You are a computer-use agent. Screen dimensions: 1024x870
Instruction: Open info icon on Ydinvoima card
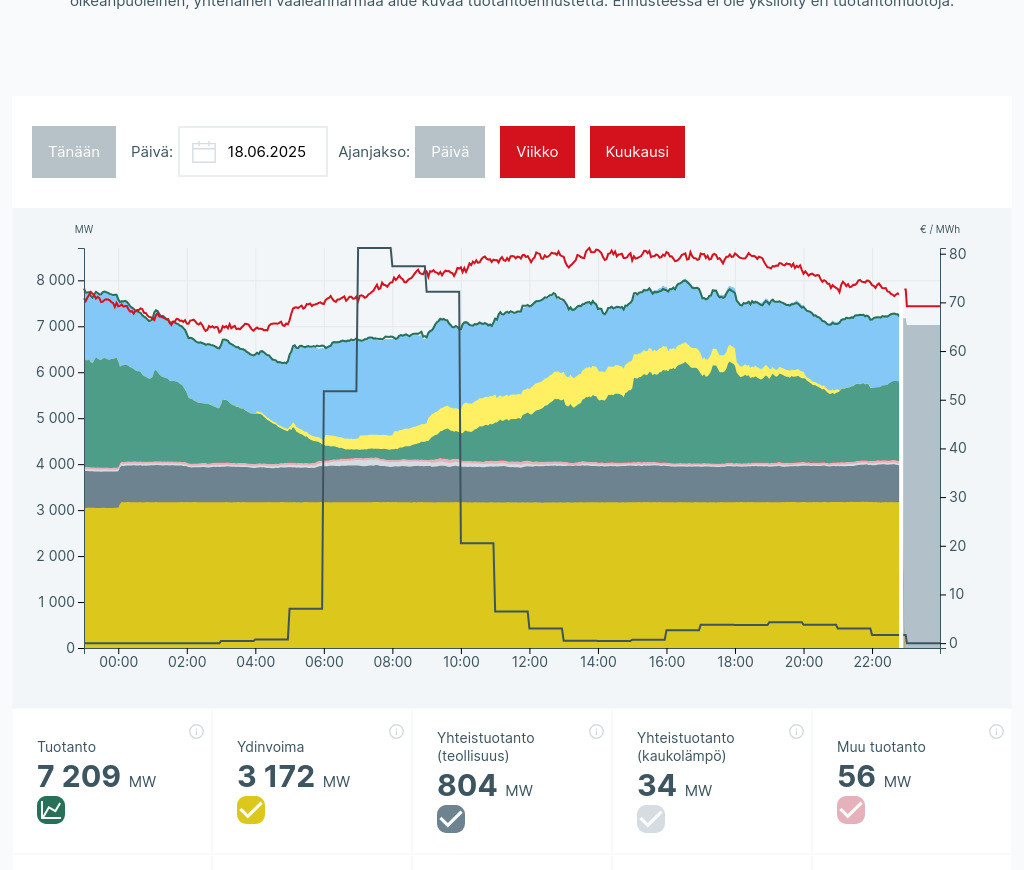coord(396,731)
